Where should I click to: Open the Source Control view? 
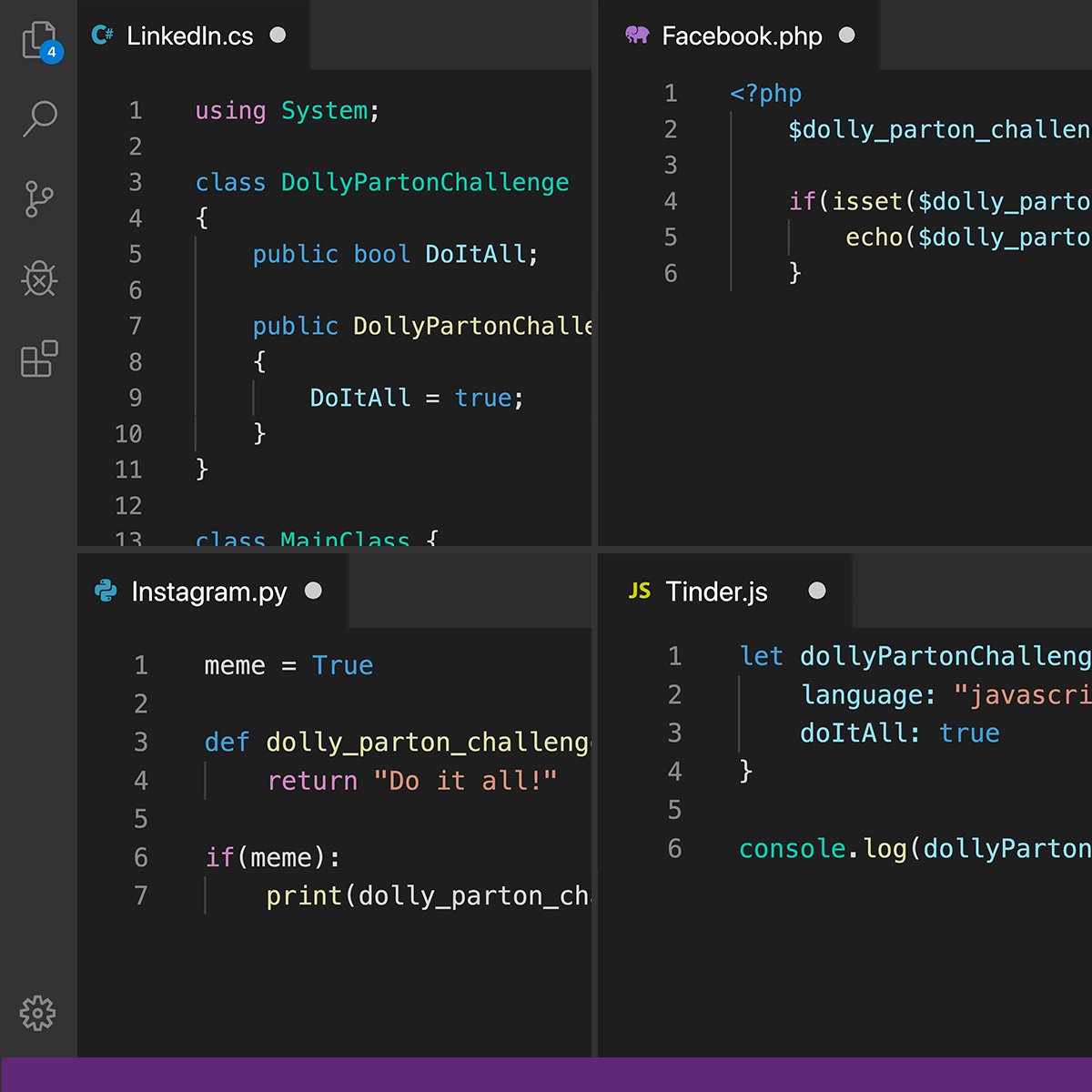pos(38,198)
